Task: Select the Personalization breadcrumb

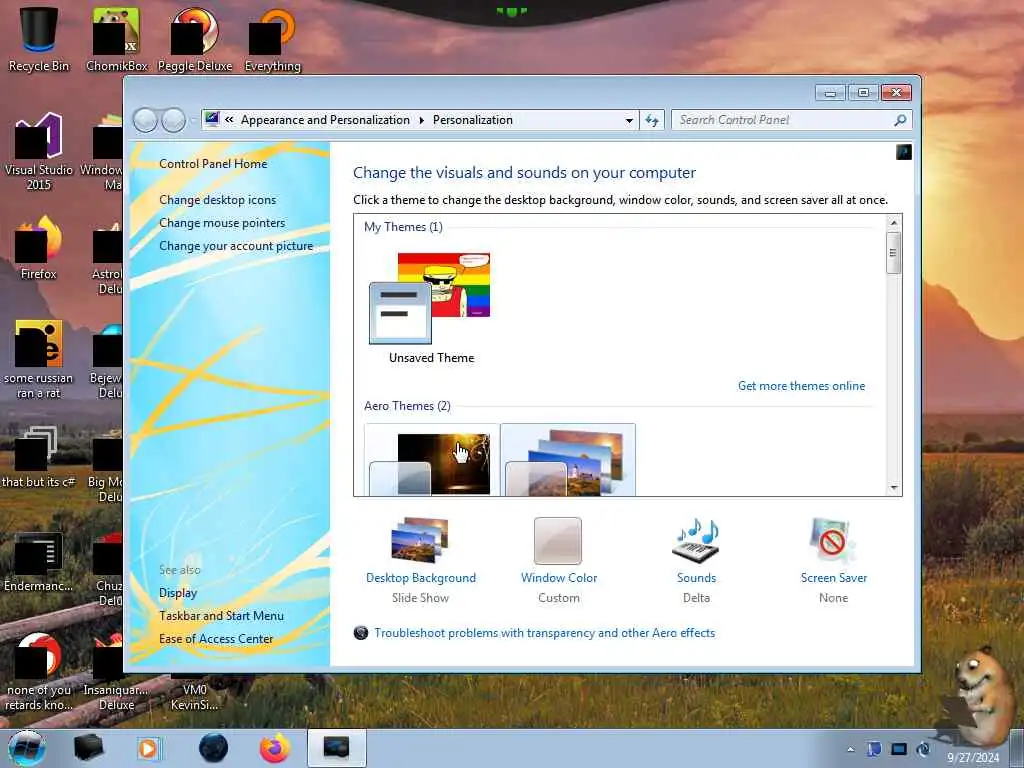Action: click(473, 120)
